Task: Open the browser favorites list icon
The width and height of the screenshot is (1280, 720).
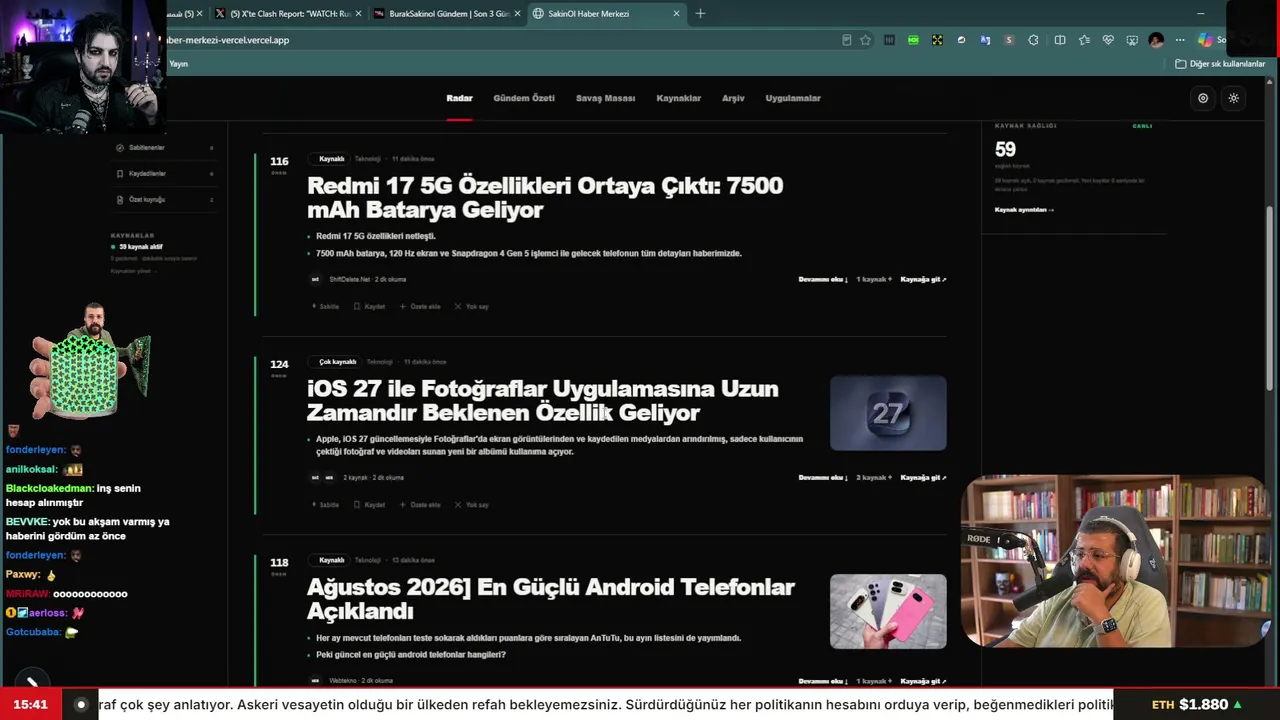Action: pyautogui.click(x=1084, y=40)
